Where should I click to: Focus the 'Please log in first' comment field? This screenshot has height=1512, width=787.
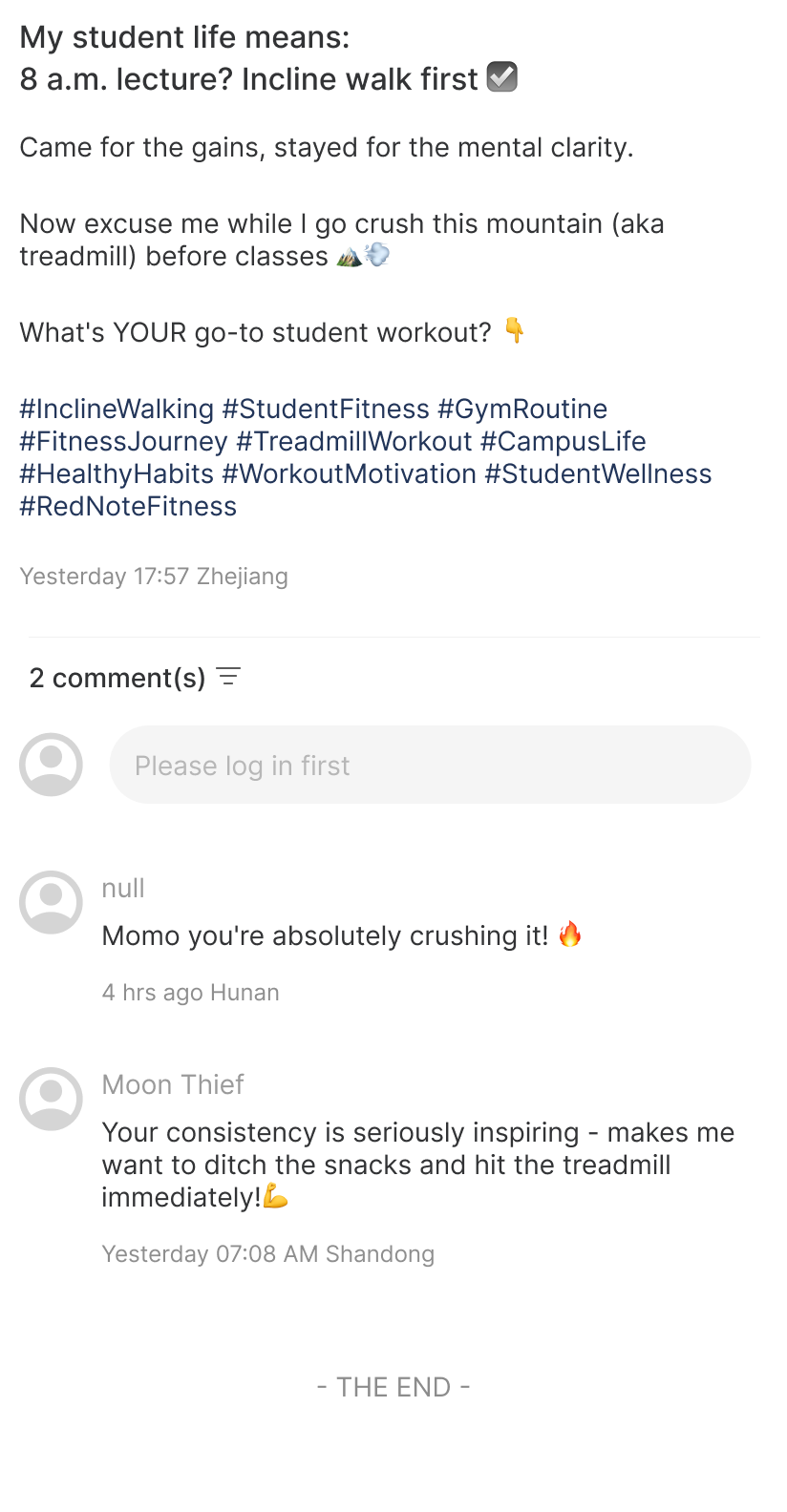[430, 765]
